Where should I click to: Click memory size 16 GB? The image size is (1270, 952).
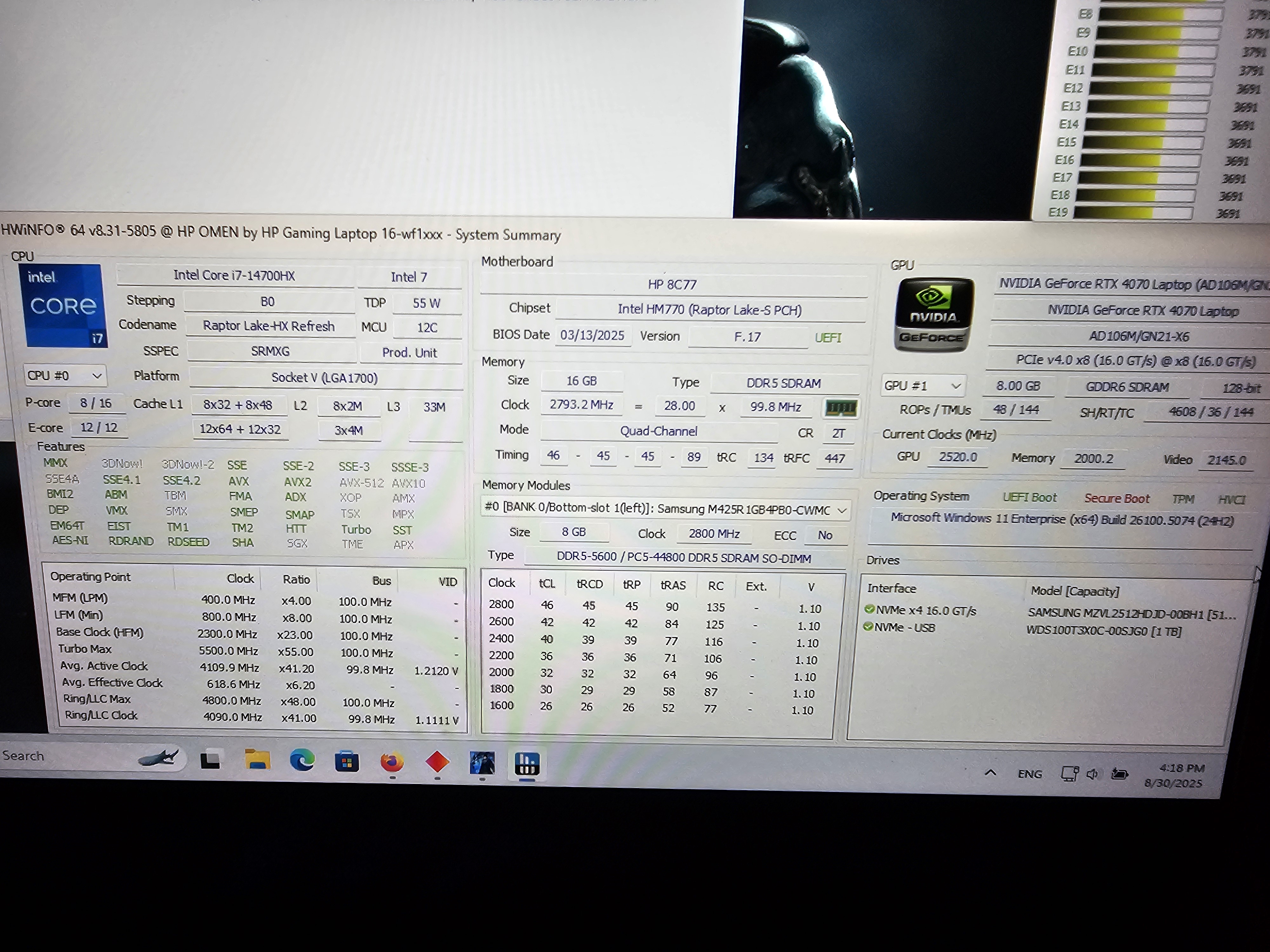click(582, 380)
